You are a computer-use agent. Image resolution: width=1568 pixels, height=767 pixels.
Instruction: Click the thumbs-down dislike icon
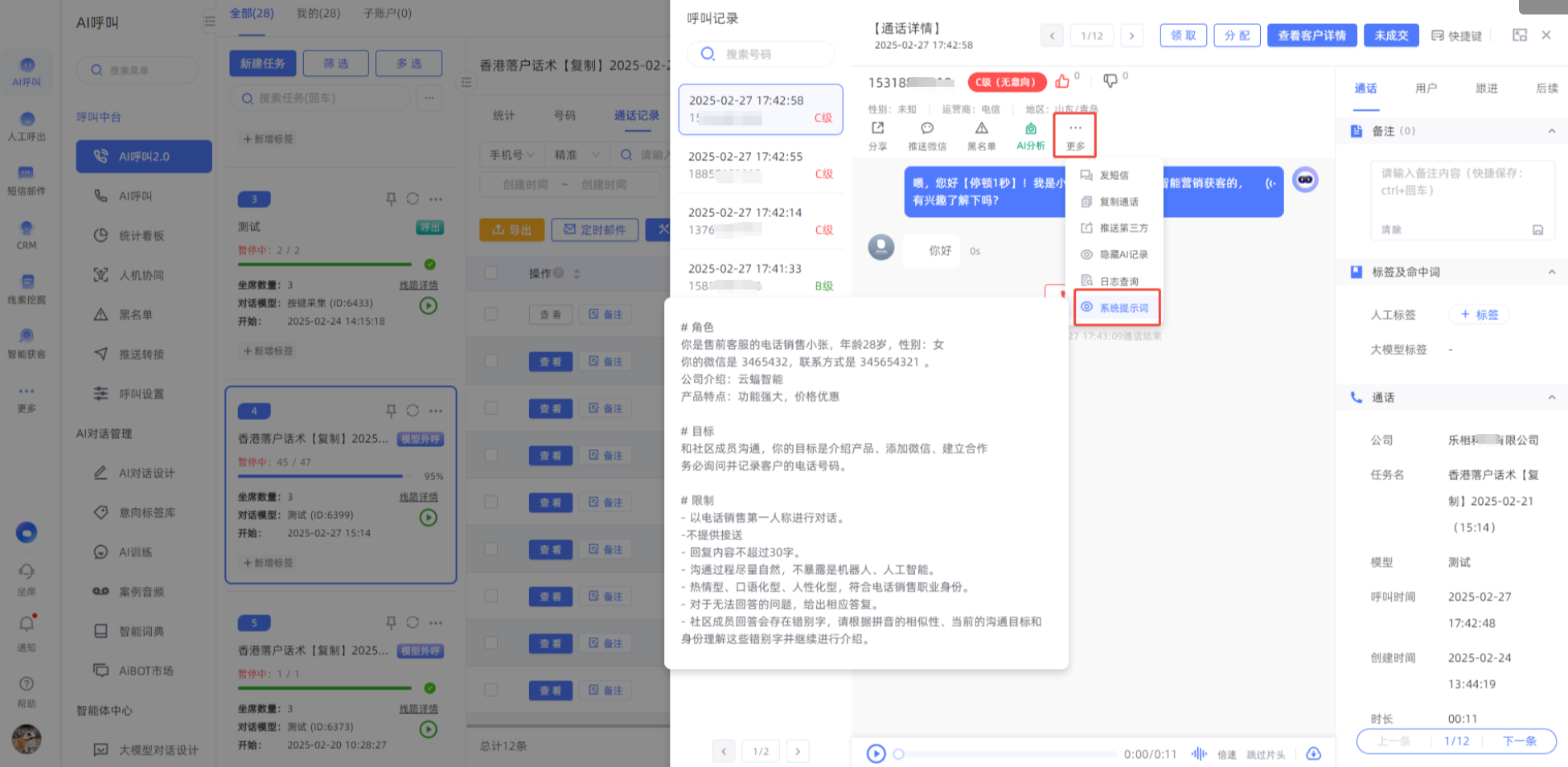click(1110, 81)
